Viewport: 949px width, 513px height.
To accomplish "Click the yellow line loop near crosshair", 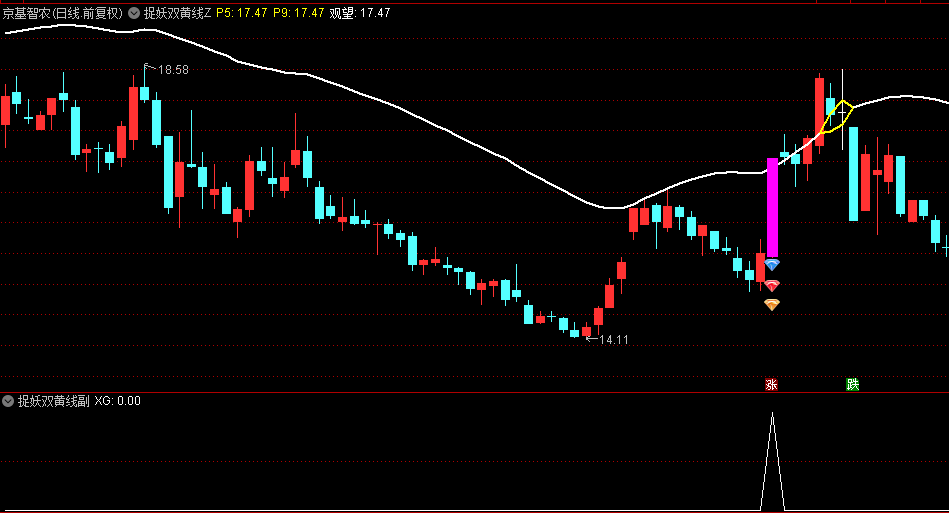I will click(837, 117).
